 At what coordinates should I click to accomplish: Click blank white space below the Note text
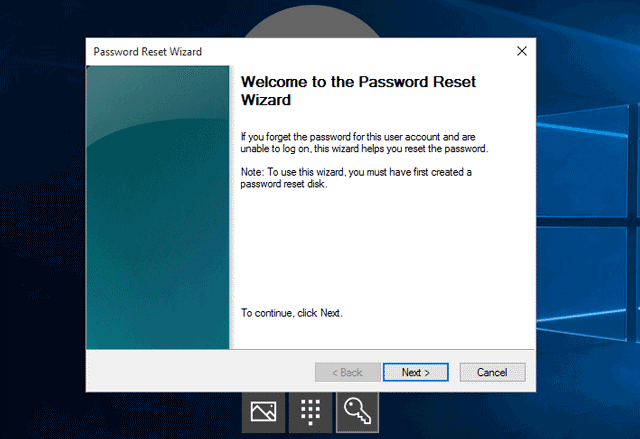tap(380, 250)
